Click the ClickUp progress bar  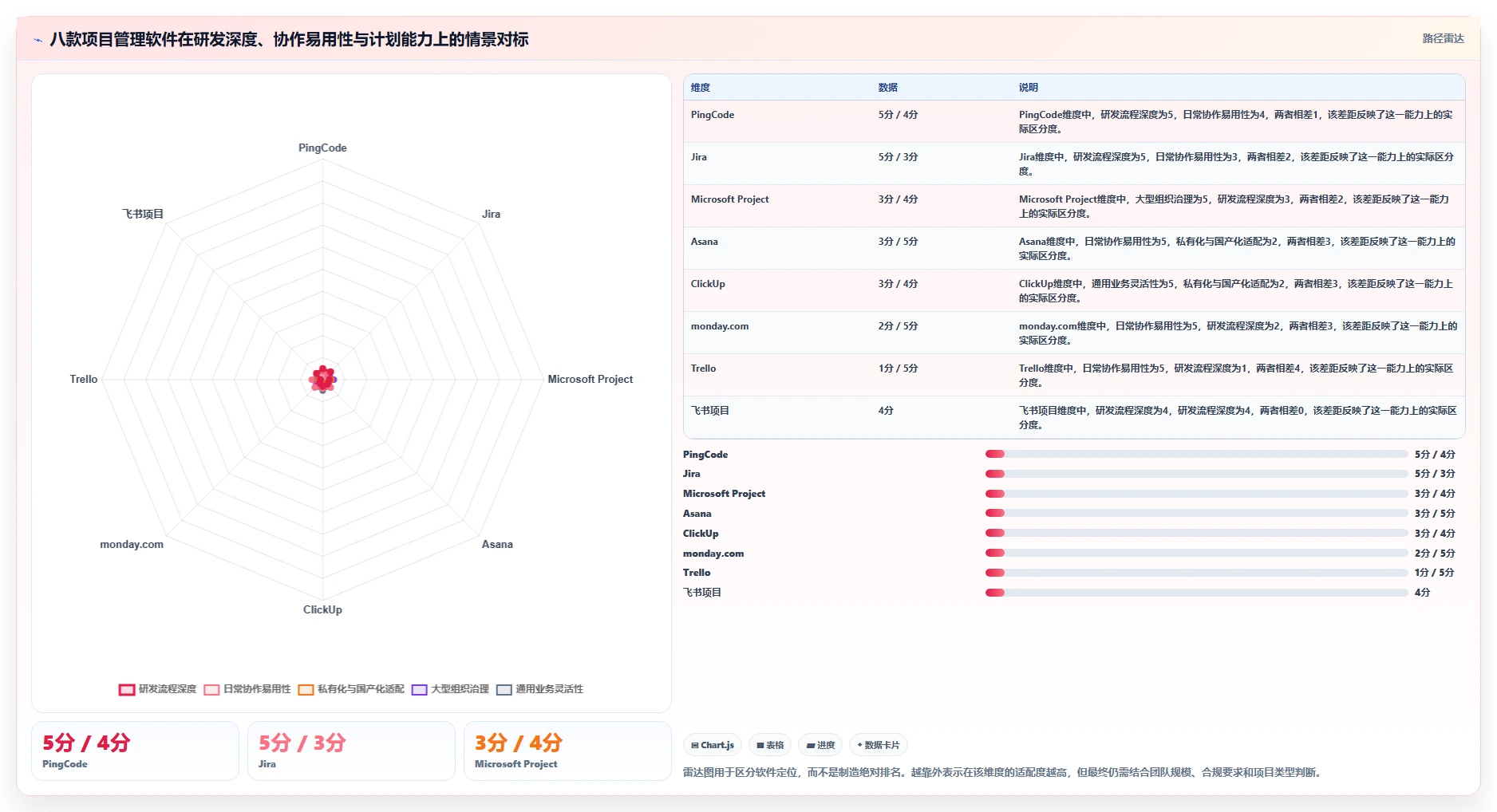[x=1196, y=533]
